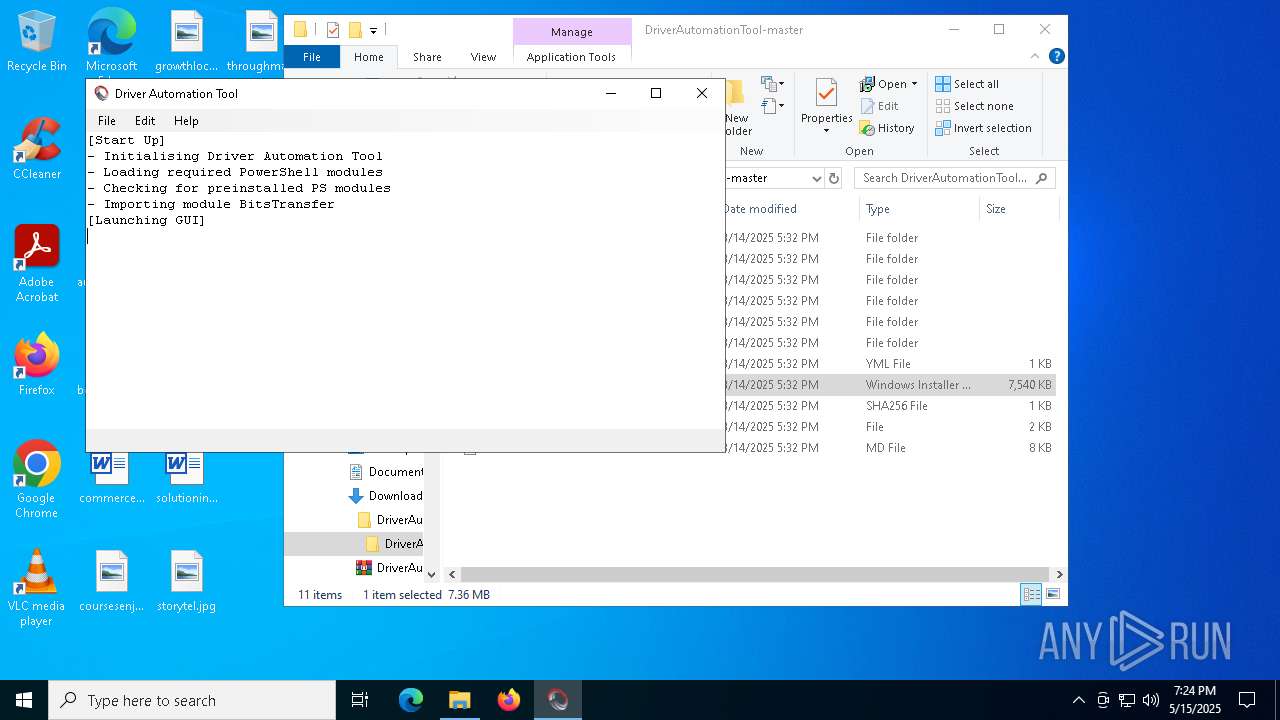Switch to large icons view in Explorer

click(1053, 594)
